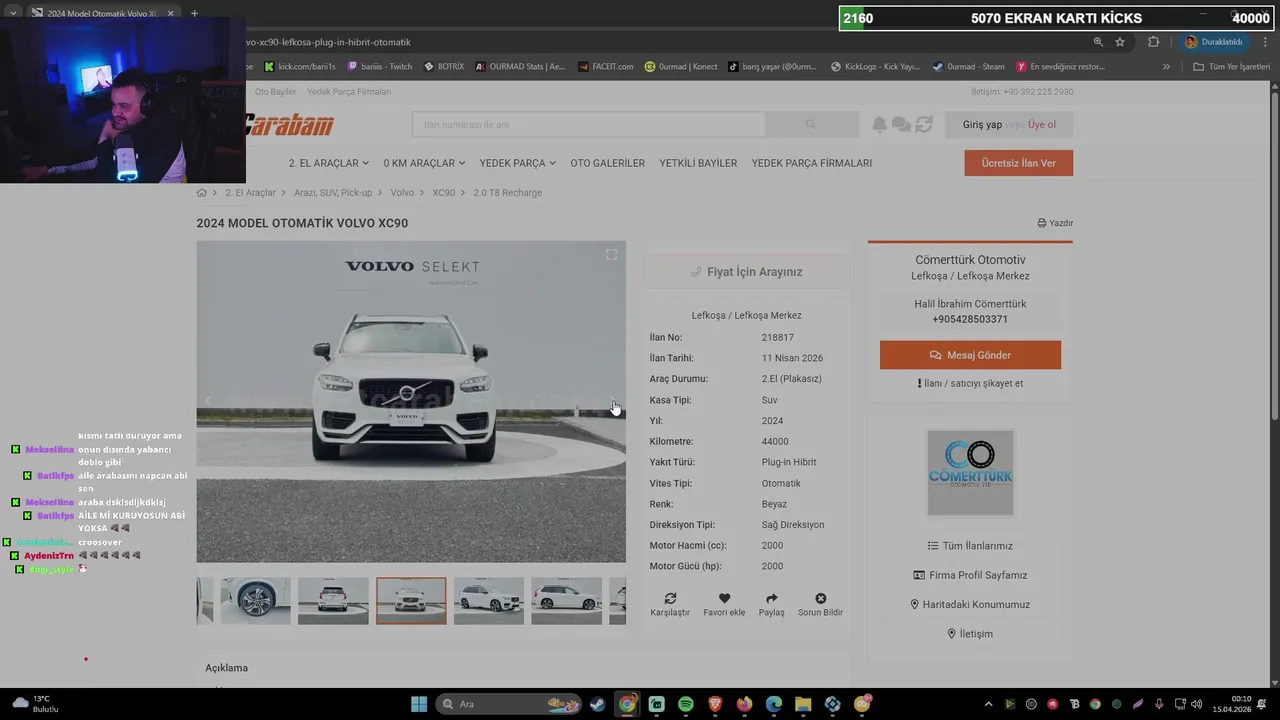Open File Explorer from the taskbar
The width and height of the screenshot is (1280, 720).
(x=803, y=704)
